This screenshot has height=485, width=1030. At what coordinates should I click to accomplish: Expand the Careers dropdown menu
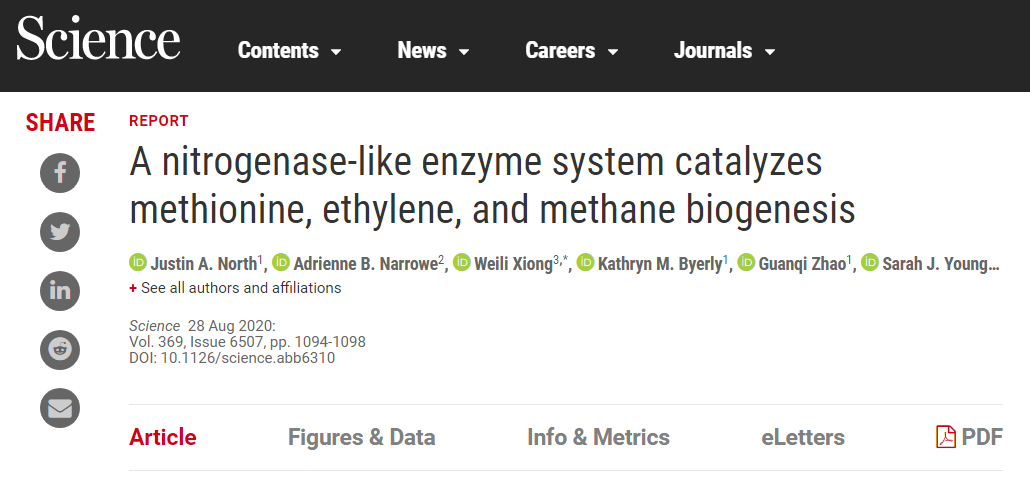[x=572, y=51]
